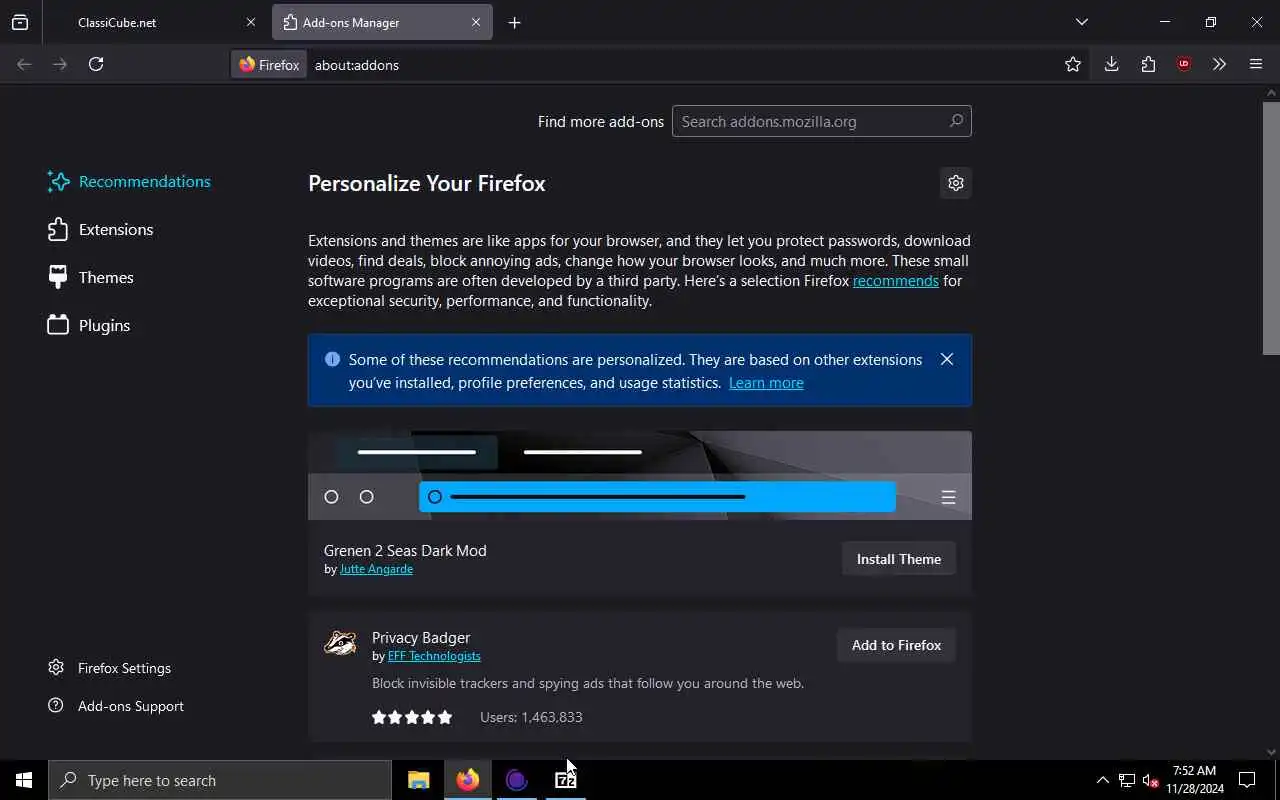Reload the current page

pos(96,64)
